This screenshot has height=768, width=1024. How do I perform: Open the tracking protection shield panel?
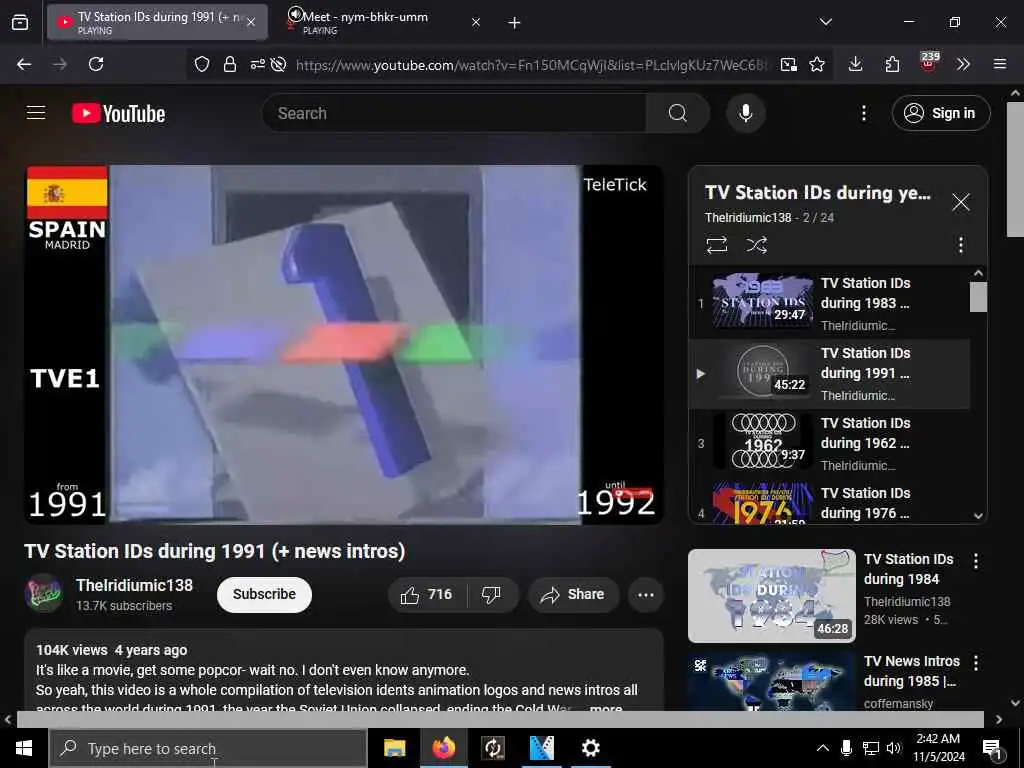click(x=202, y=64)
